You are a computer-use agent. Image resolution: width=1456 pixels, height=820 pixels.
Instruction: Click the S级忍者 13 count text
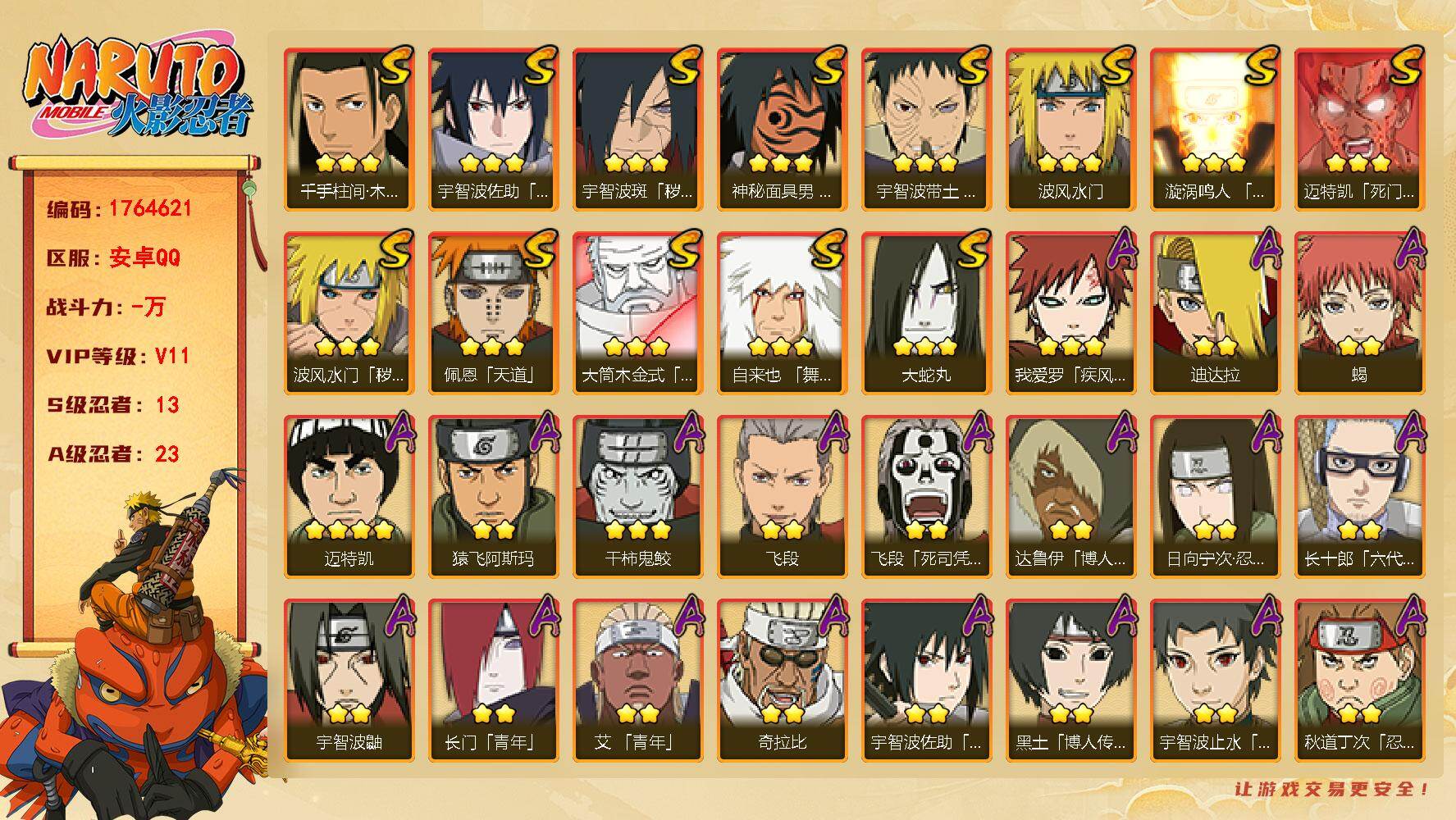[113, 405]
